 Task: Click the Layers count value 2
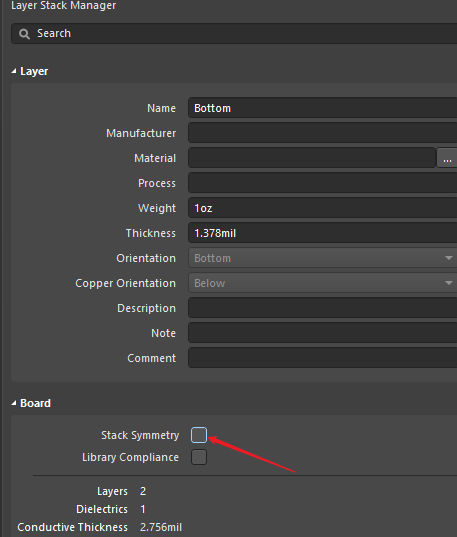[143, 491]
